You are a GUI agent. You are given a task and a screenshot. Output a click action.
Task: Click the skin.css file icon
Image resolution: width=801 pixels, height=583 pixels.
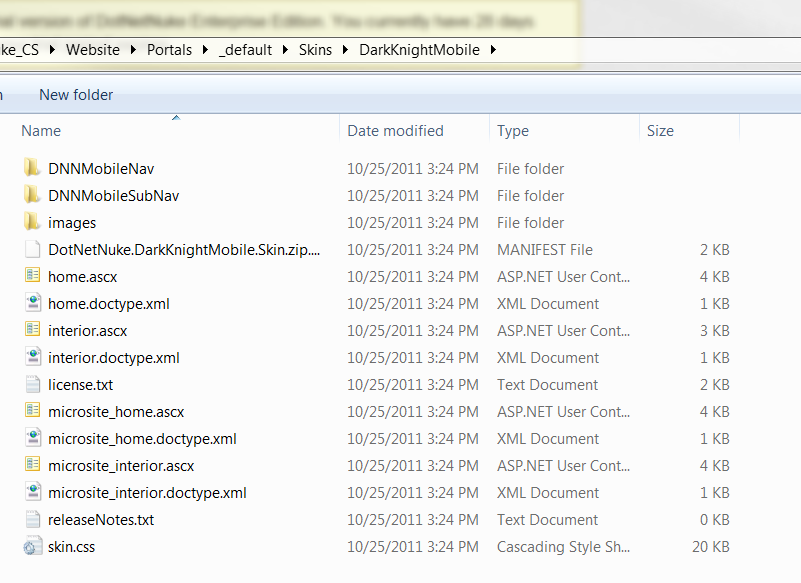[32, 547]
